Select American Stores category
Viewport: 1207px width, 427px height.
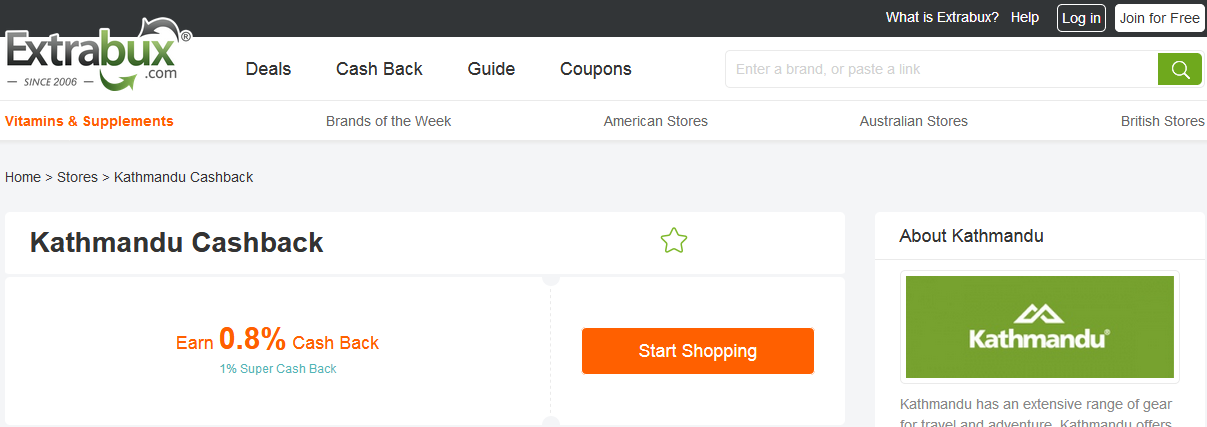click(655, 121)
